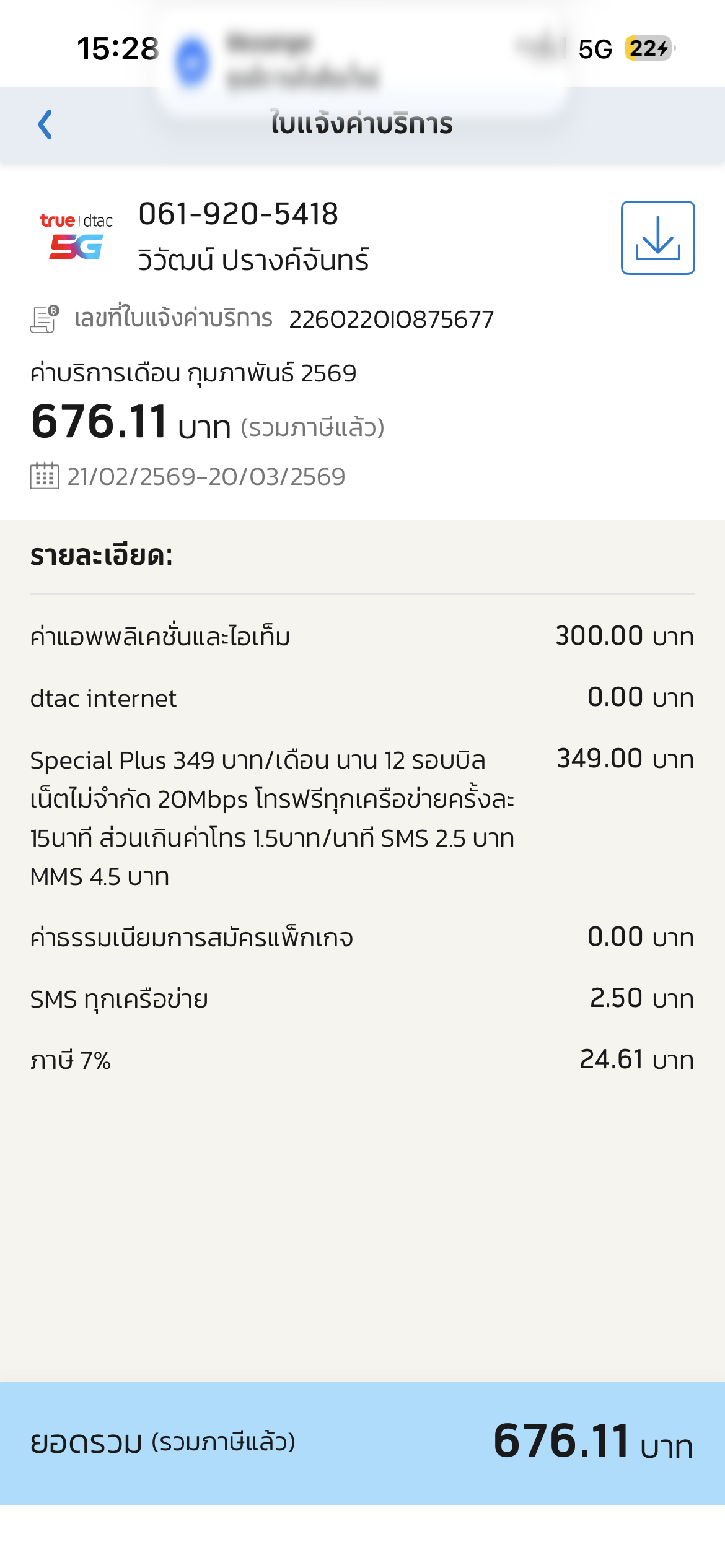This screenshot has width=725, height=1568.
Task: Tap the billing period 21/02/2569-20/03/2569
Action: 206,477
